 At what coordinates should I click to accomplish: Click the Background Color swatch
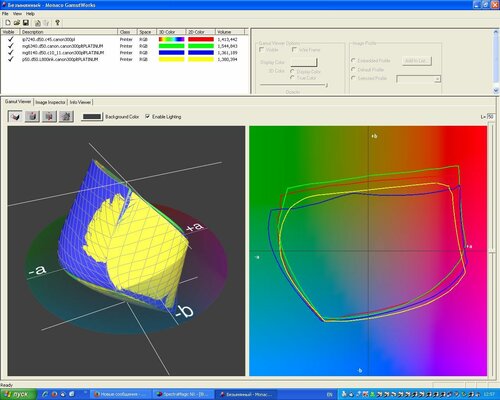(x=92, y=117)
